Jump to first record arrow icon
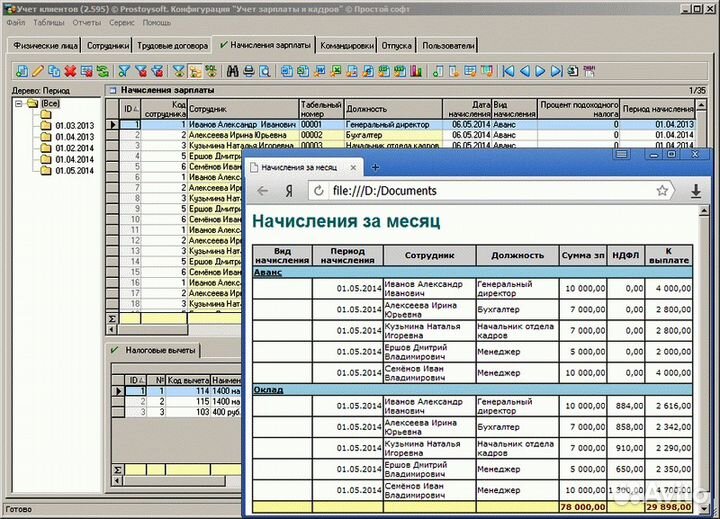 click(508, 71)
